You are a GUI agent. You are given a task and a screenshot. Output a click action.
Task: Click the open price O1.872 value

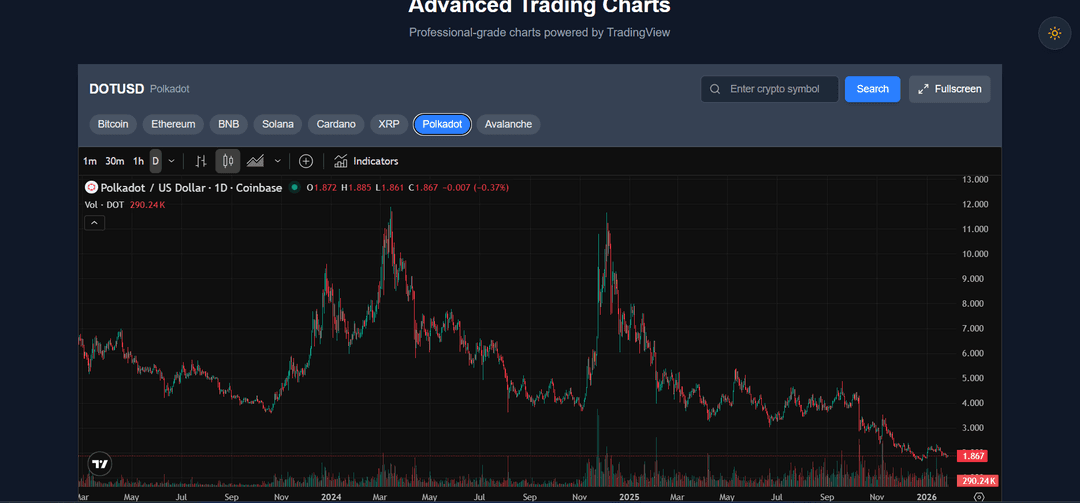[322, 187]
